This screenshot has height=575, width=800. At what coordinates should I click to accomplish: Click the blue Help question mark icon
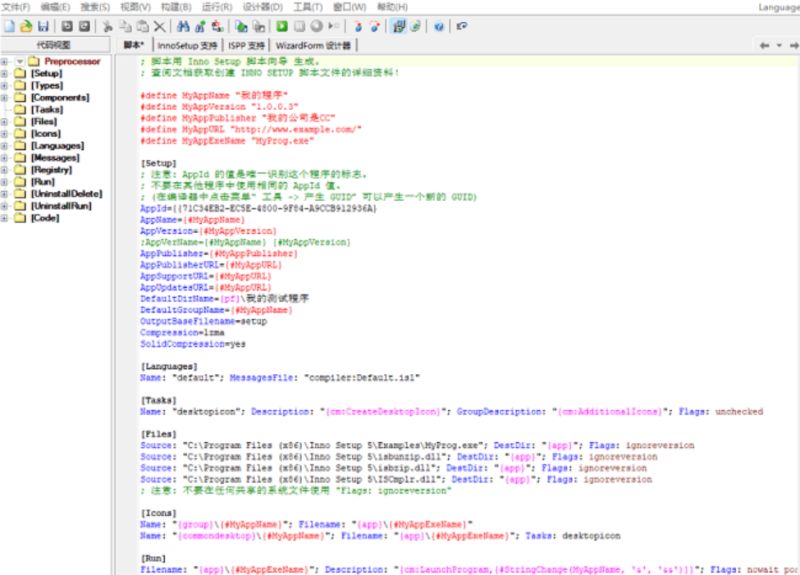click(439, 26)
